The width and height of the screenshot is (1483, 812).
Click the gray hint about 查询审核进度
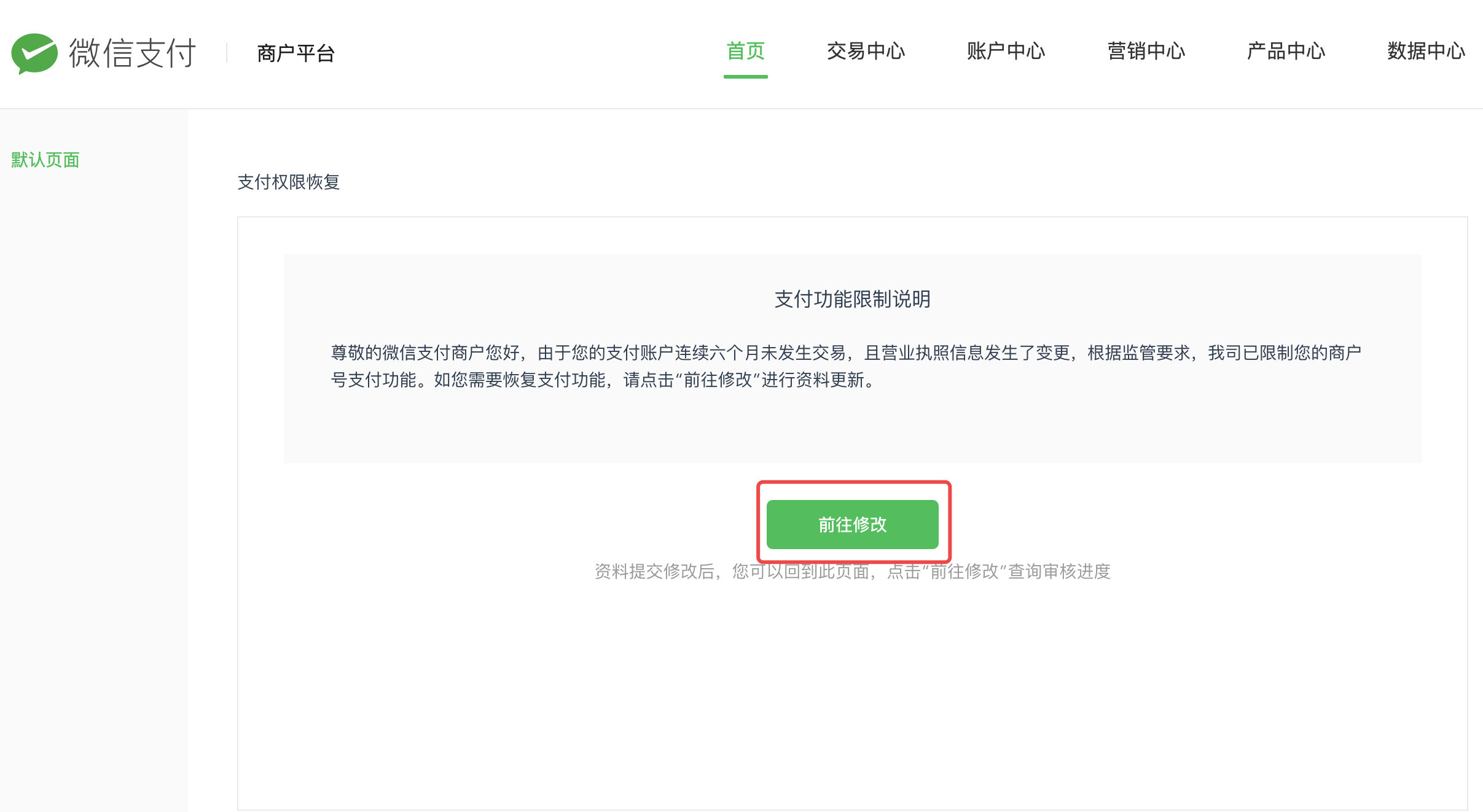pyautogui.click(x=852, y=572)
